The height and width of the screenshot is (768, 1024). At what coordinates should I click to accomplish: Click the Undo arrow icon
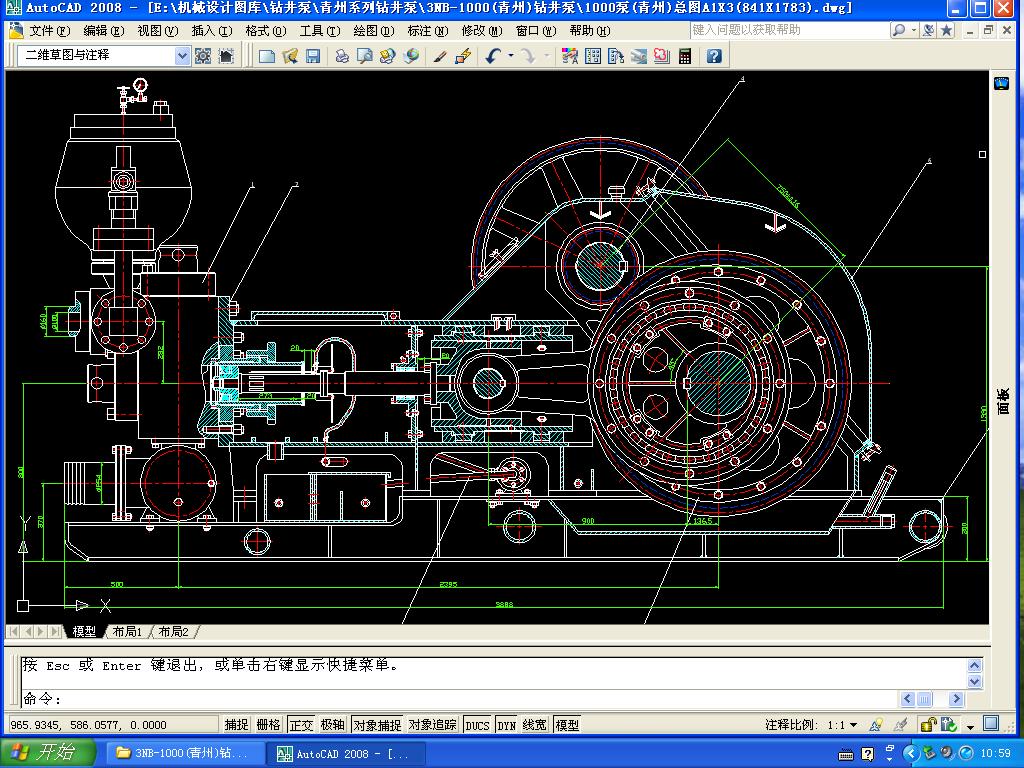pos(493,56)
